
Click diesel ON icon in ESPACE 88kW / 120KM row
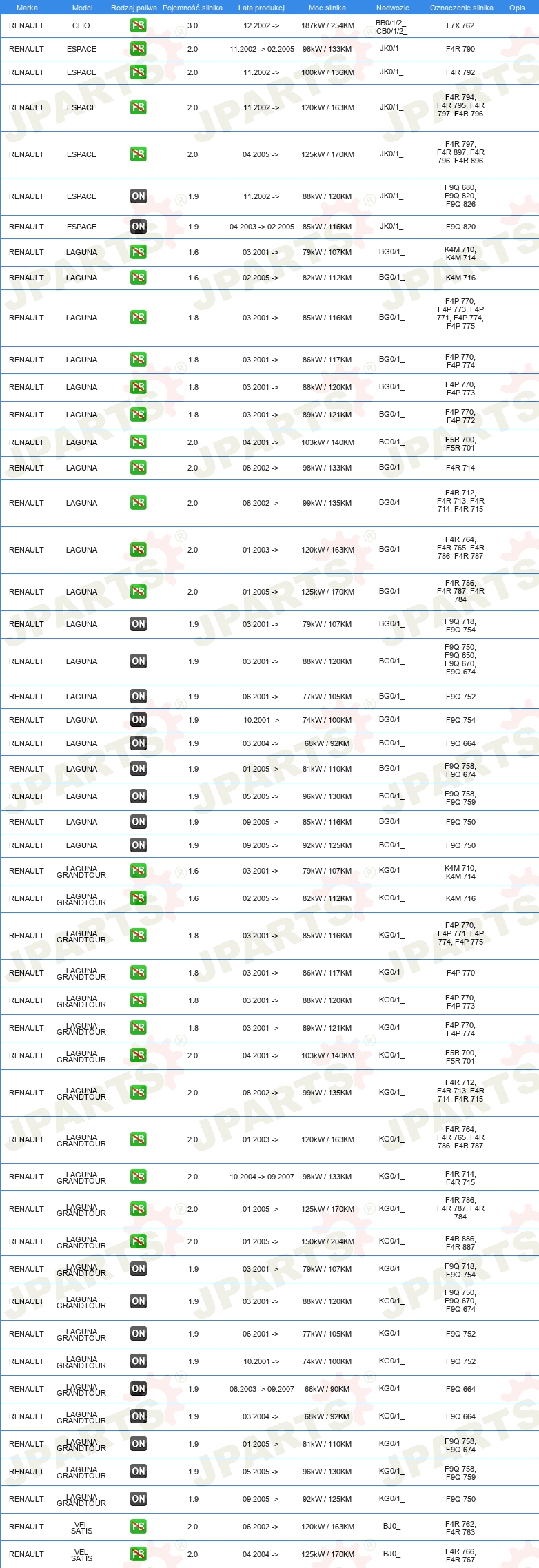pos(139,196)
